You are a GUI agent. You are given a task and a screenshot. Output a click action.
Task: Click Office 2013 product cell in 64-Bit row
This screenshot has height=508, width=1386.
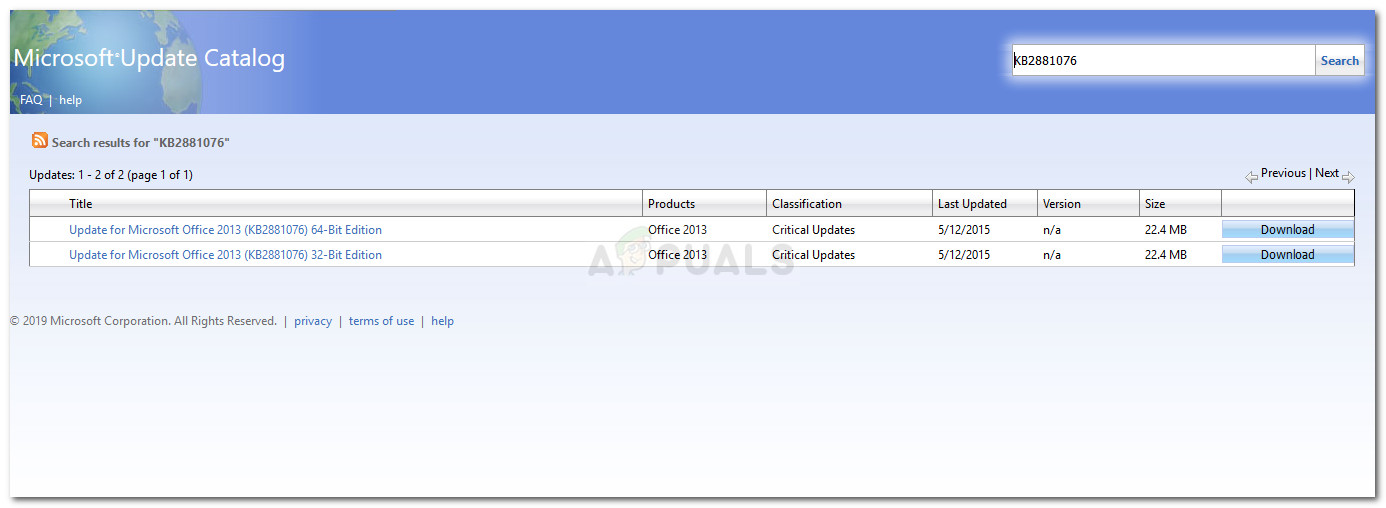(677, 230)
